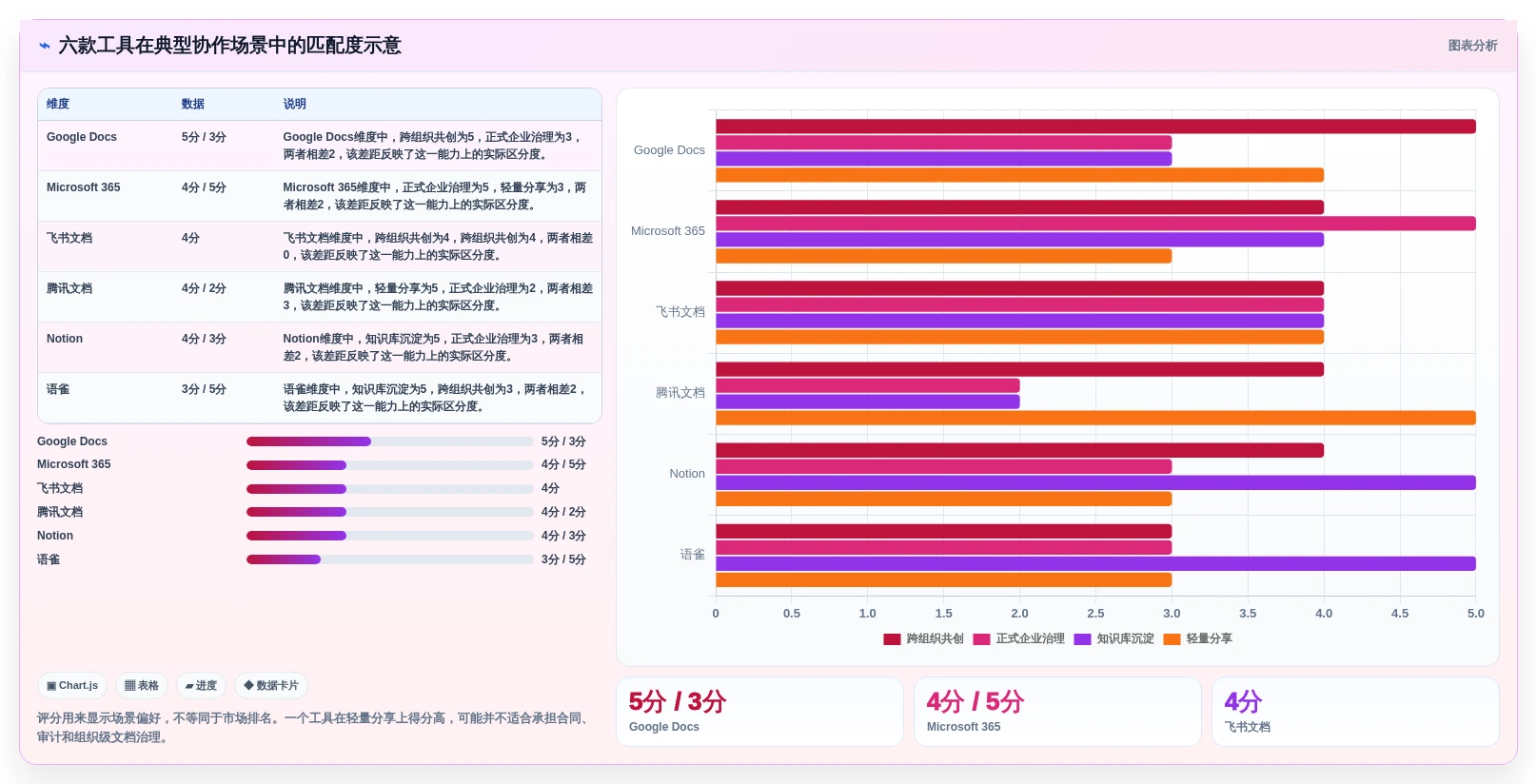Image resolution: width=1537 pixels, height=784 pixels.
Task: Click the 数据 column header
Action: (x=193, y=104)
